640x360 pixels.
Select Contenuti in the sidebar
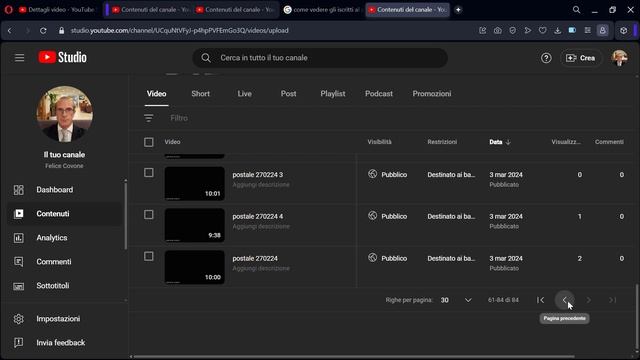tap(65, 214)
